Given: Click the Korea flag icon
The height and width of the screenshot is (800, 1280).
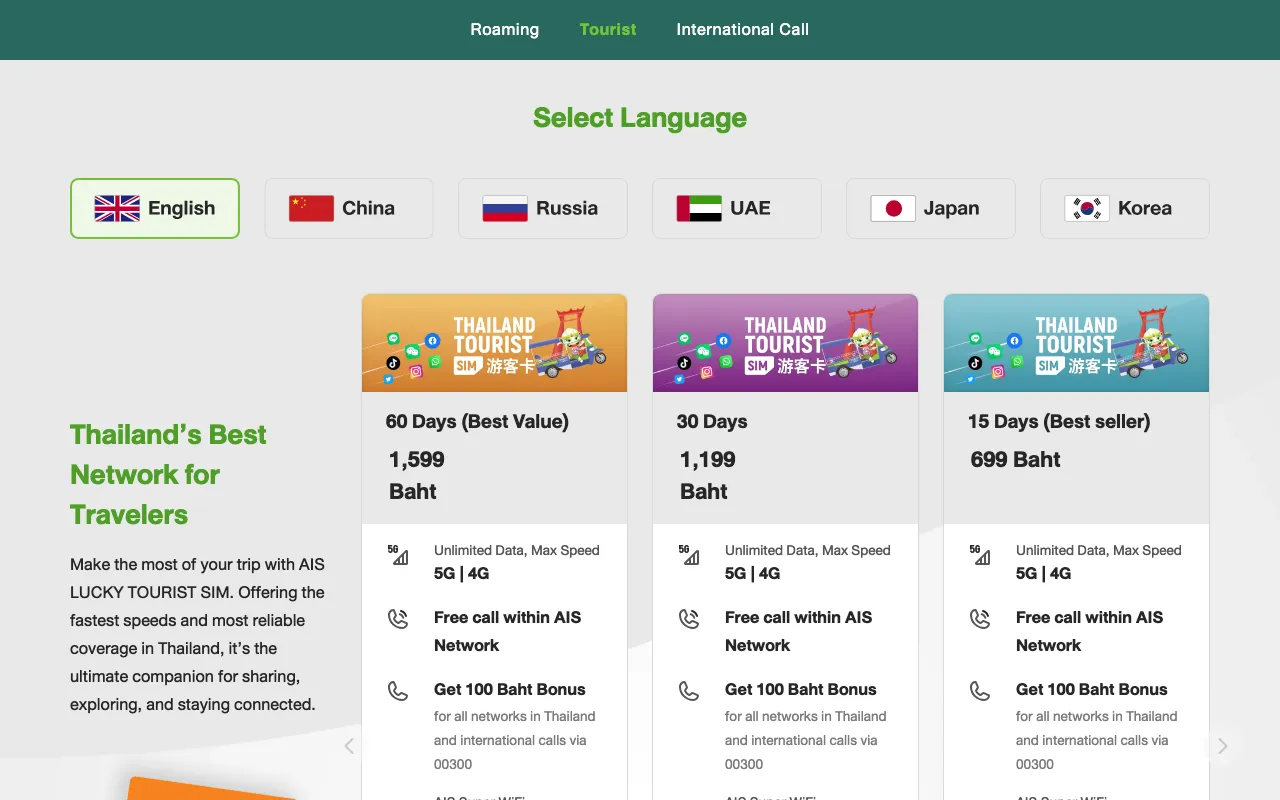Looking at the screenshot, I should [1087, 208].
